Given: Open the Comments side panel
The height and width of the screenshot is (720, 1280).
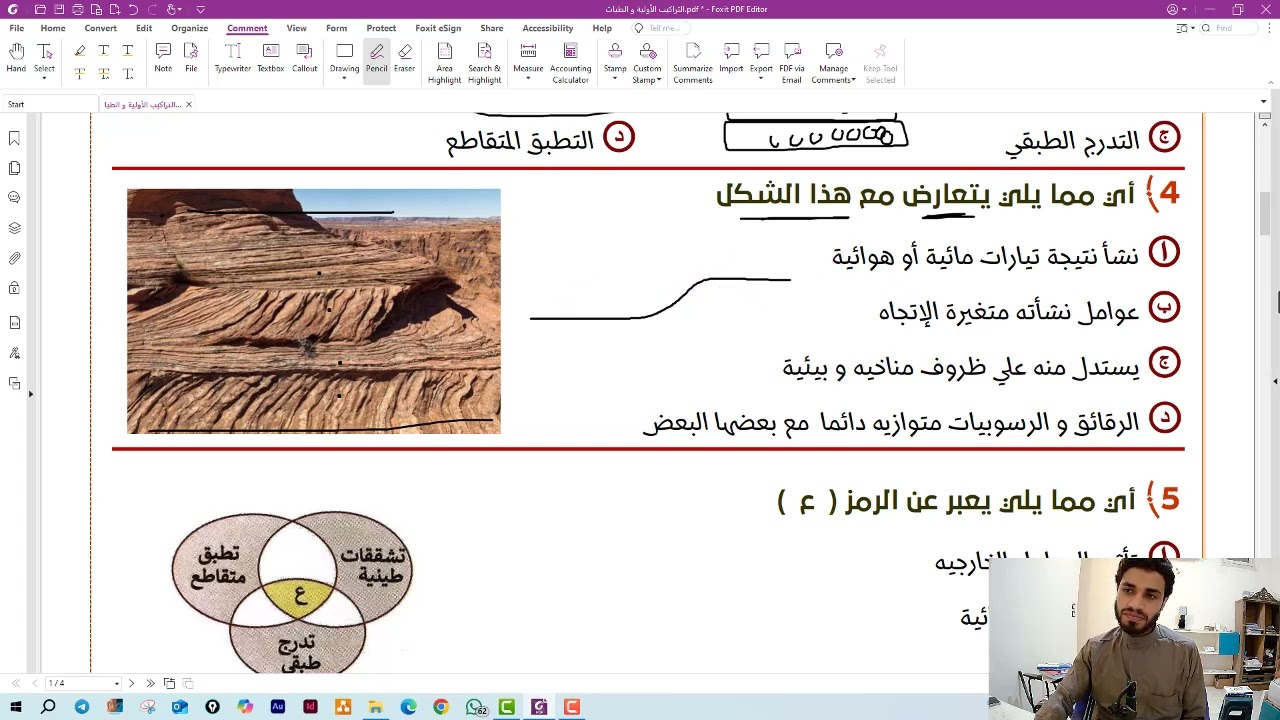Looking at the screenshot, I should [14, 198].
